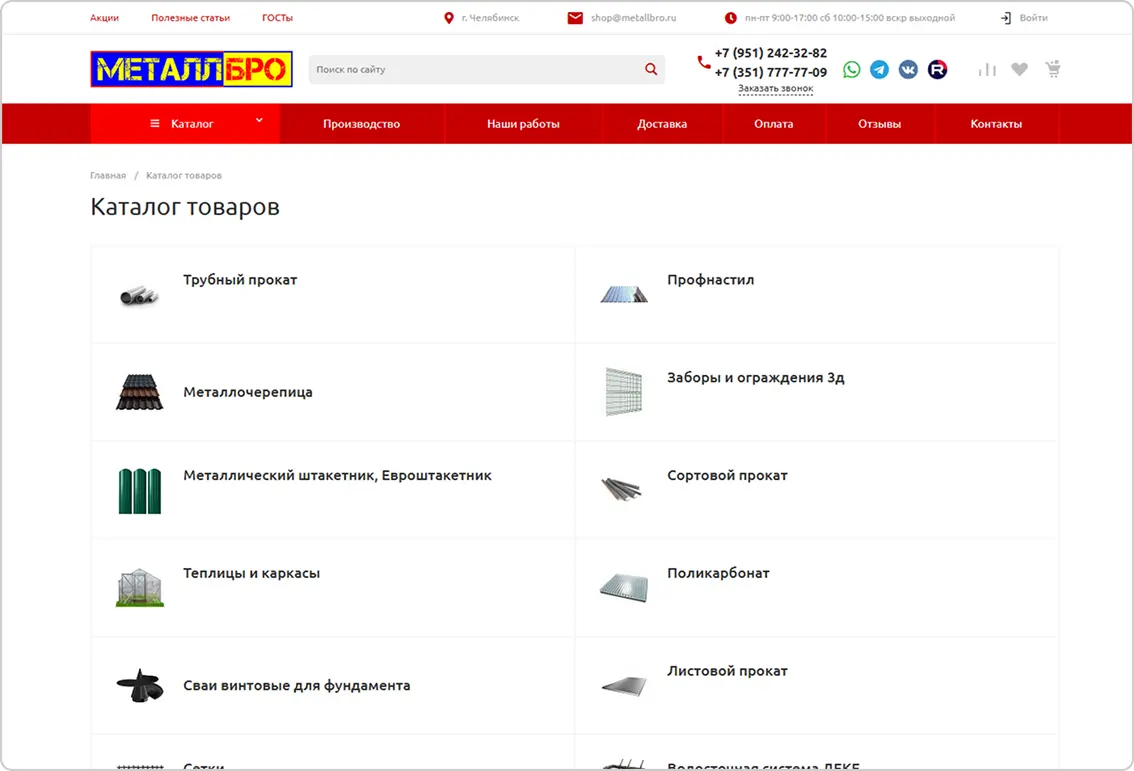Open WhatsApp chat icon
The width and height of the screenshot is (1134, 771).
point(851,69)
